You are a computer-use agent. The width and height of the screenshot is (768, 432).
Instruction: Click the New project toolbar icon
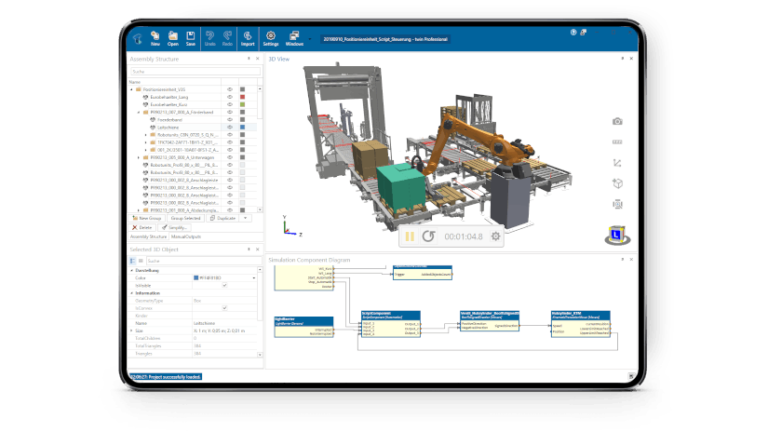pyautogui.click(x=155, y=38)
